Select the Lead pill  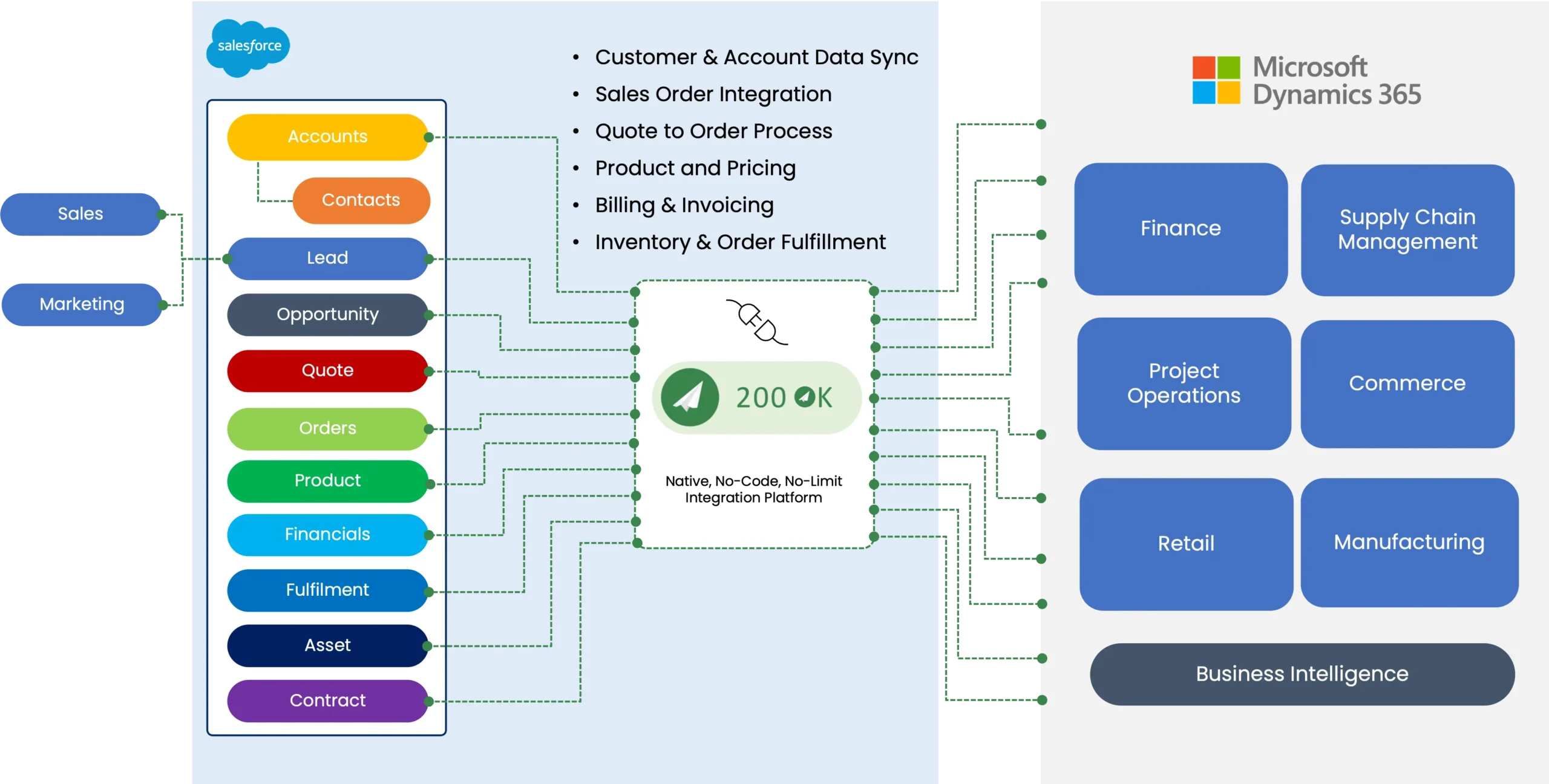point(327,258)
